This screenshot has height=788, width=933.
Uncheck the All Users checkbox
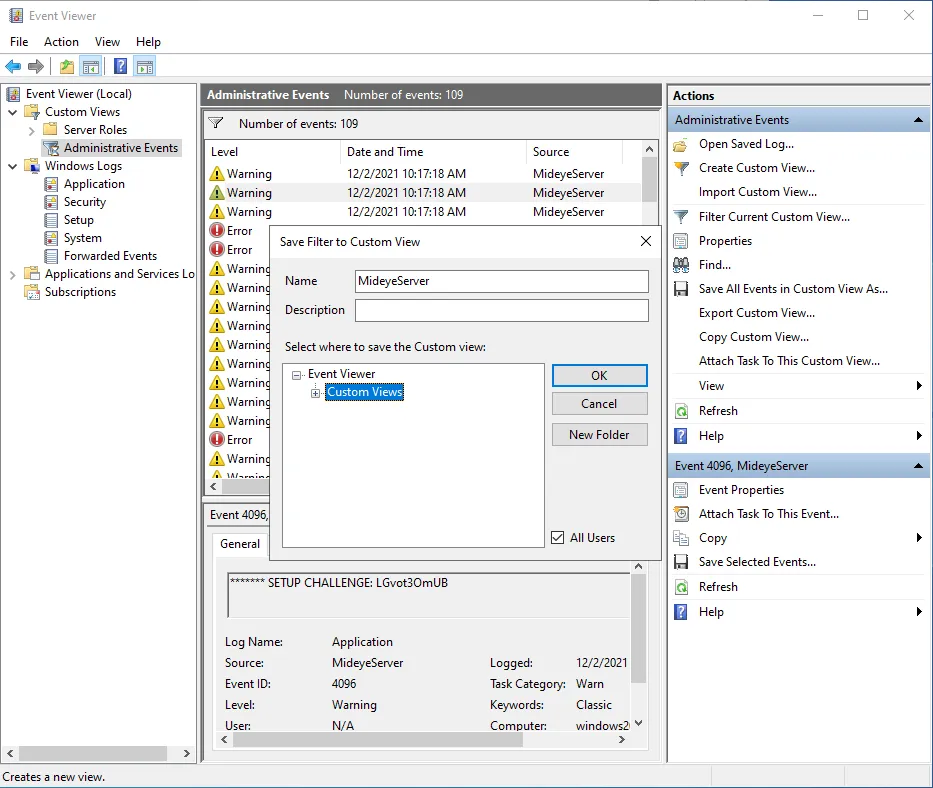pos(557,537)
